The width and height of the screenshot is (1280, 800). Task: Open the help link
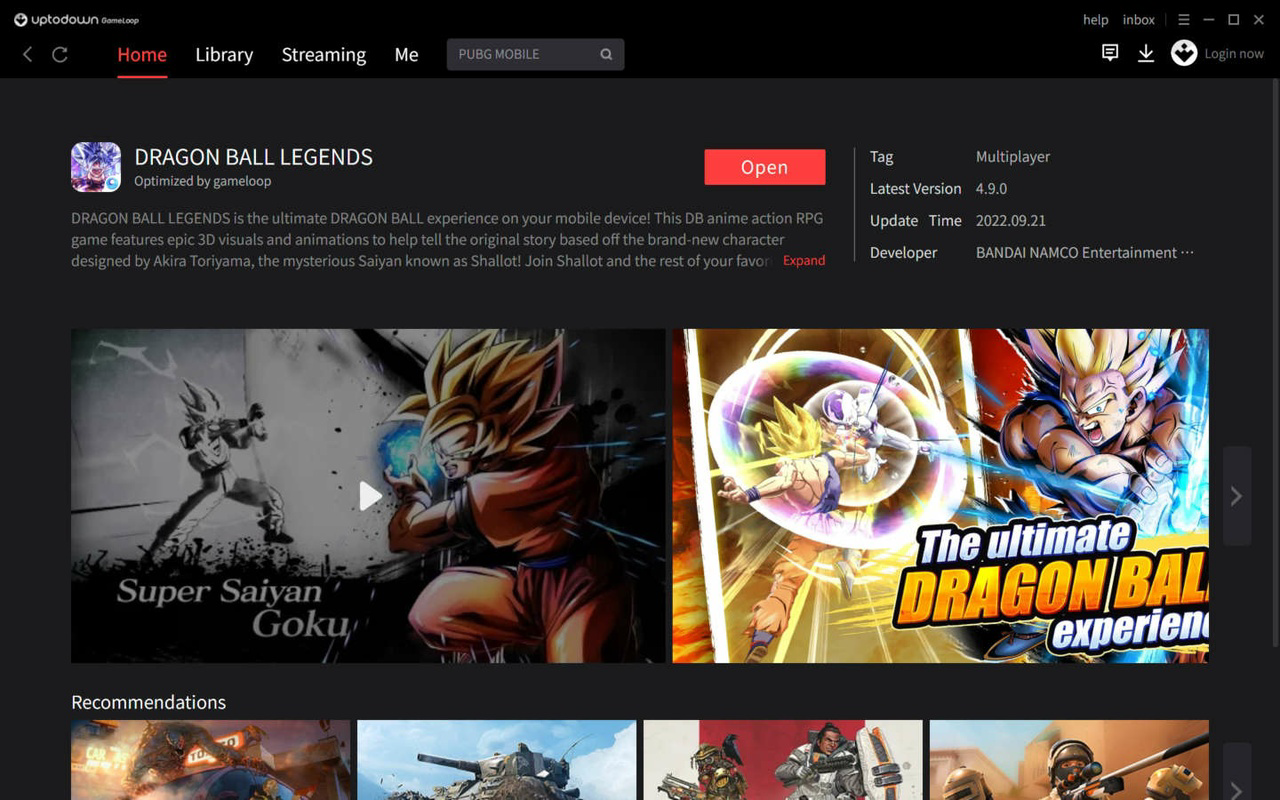coord(1096,20)
